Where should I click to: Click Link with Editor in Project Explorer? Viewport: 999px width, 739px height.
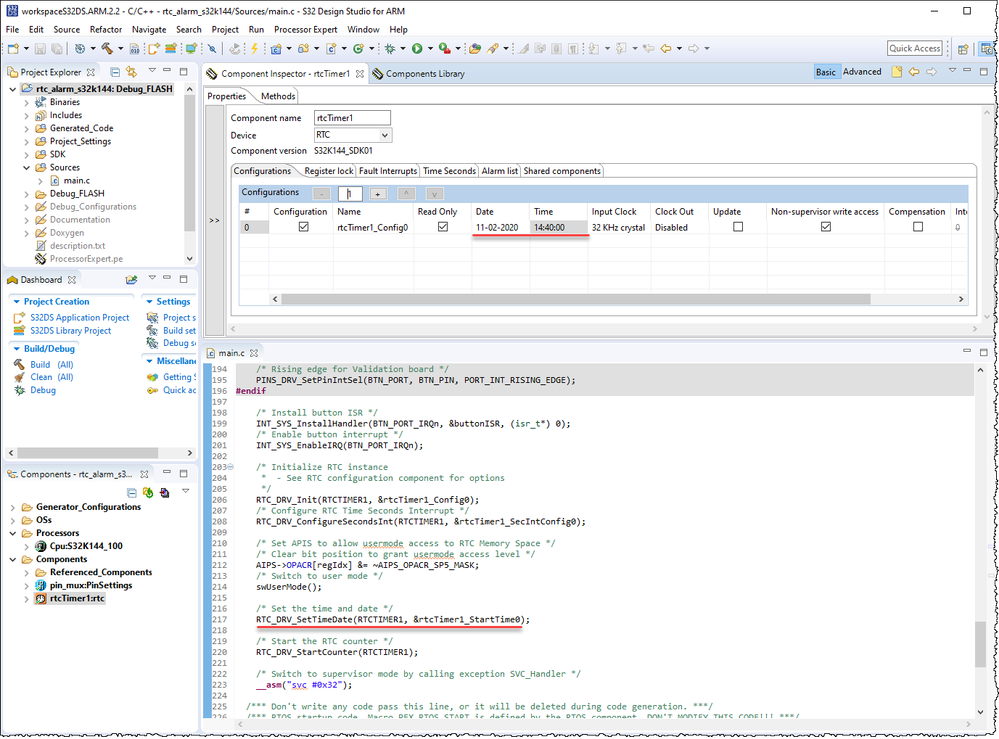pos(132,72)
